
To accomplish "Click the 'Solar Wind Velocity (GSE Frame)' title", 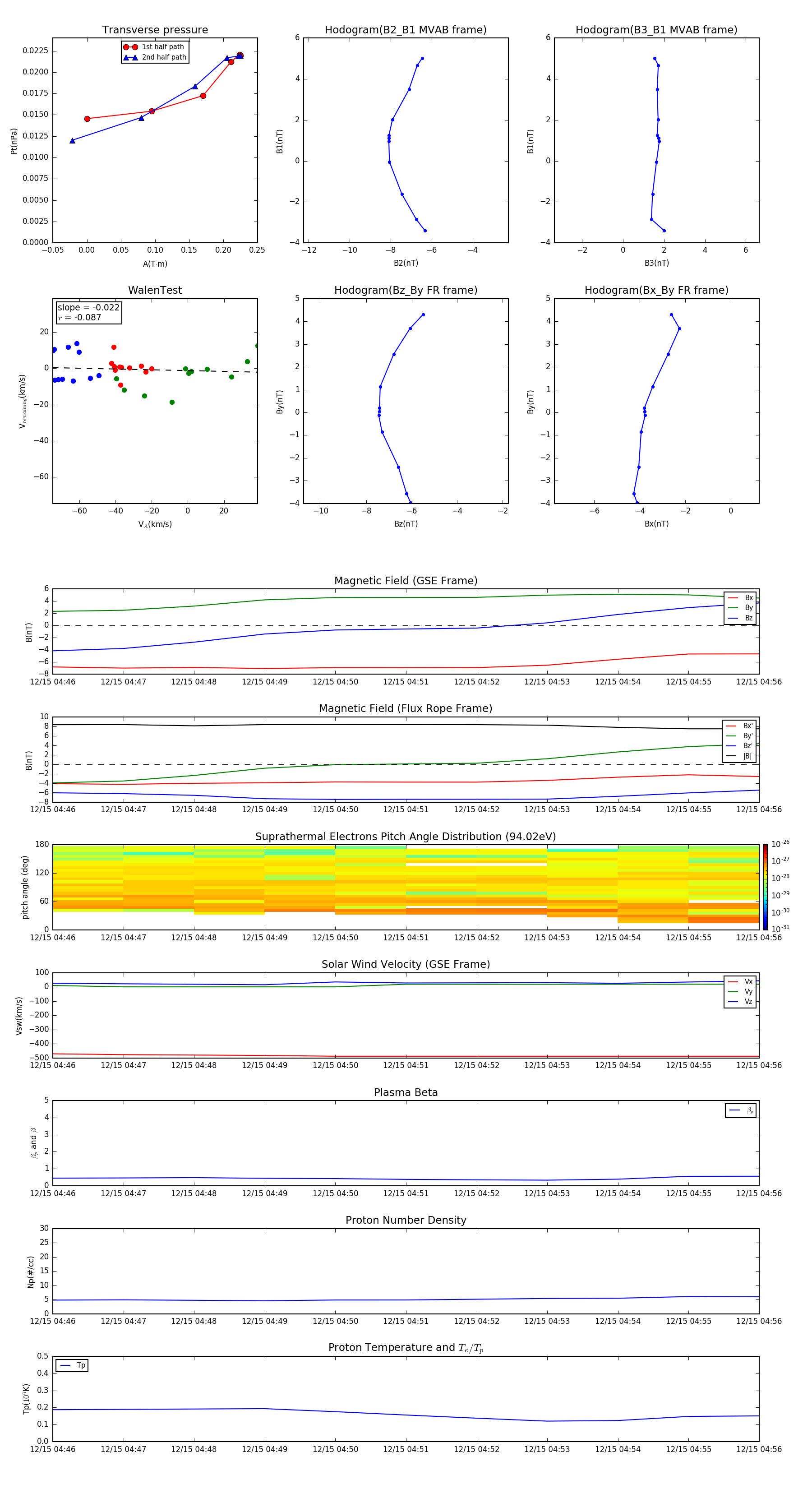I will coord(406,964).
